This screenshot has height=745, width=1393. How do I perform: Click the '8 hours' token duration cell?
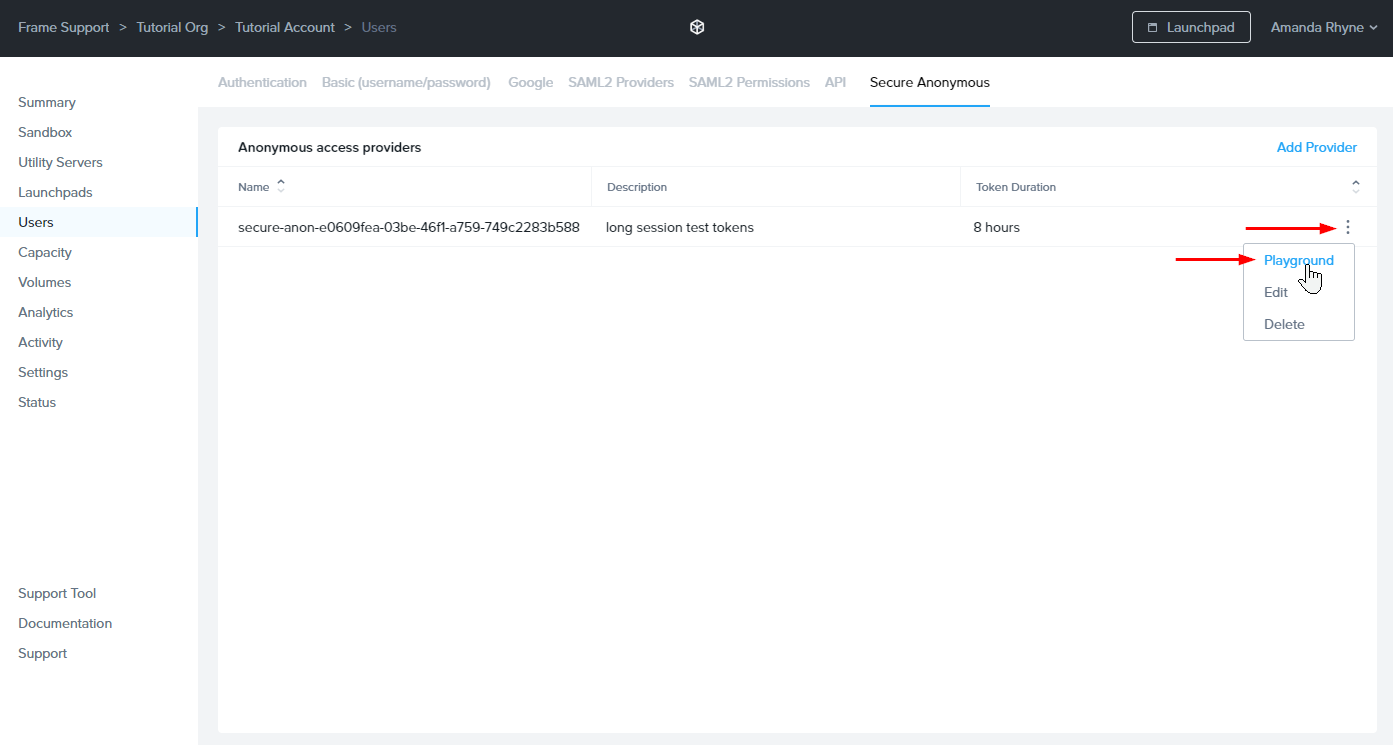pyautogui.click(x=997, y=227)
